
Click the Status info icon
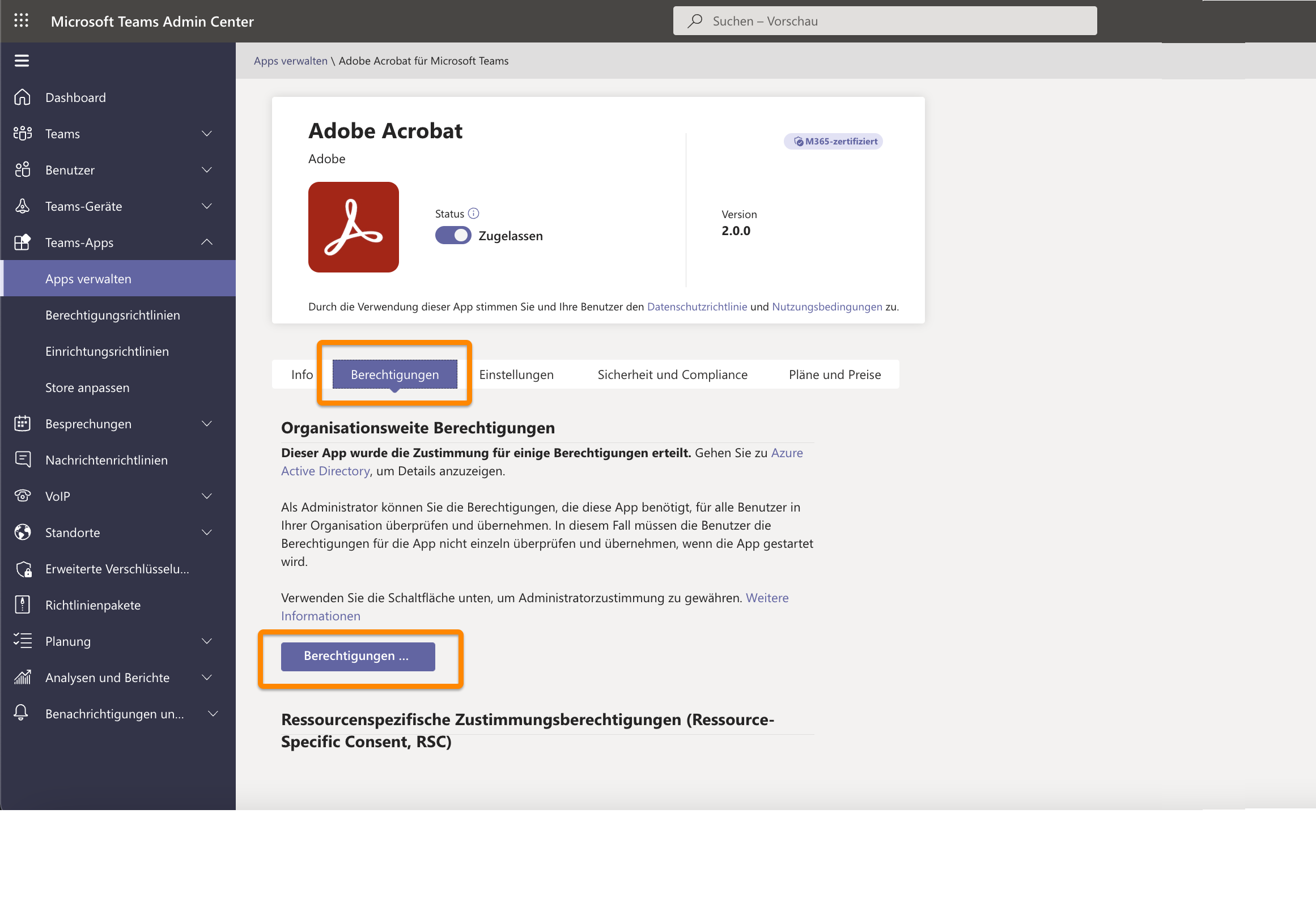[x=473, y=214]
